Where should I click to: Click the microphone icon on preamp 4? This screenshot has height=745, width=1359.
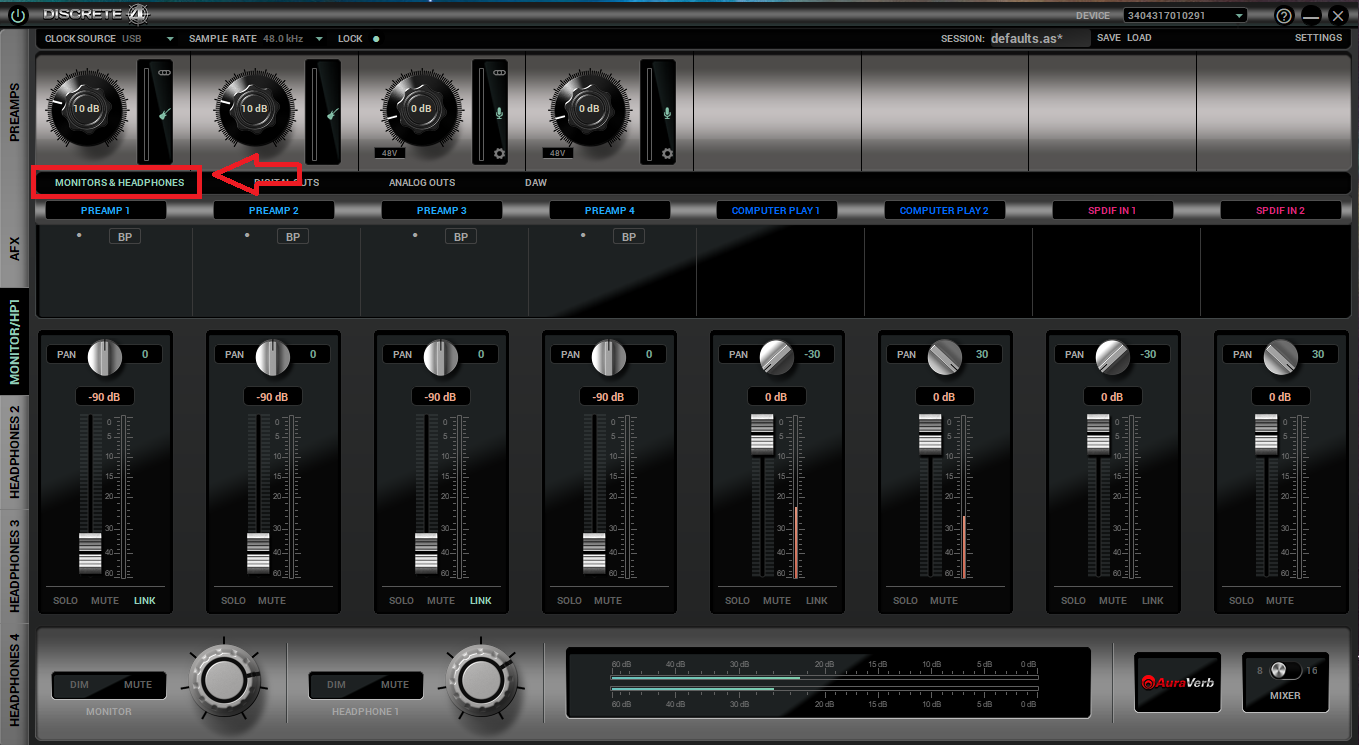tap(667, 113)
